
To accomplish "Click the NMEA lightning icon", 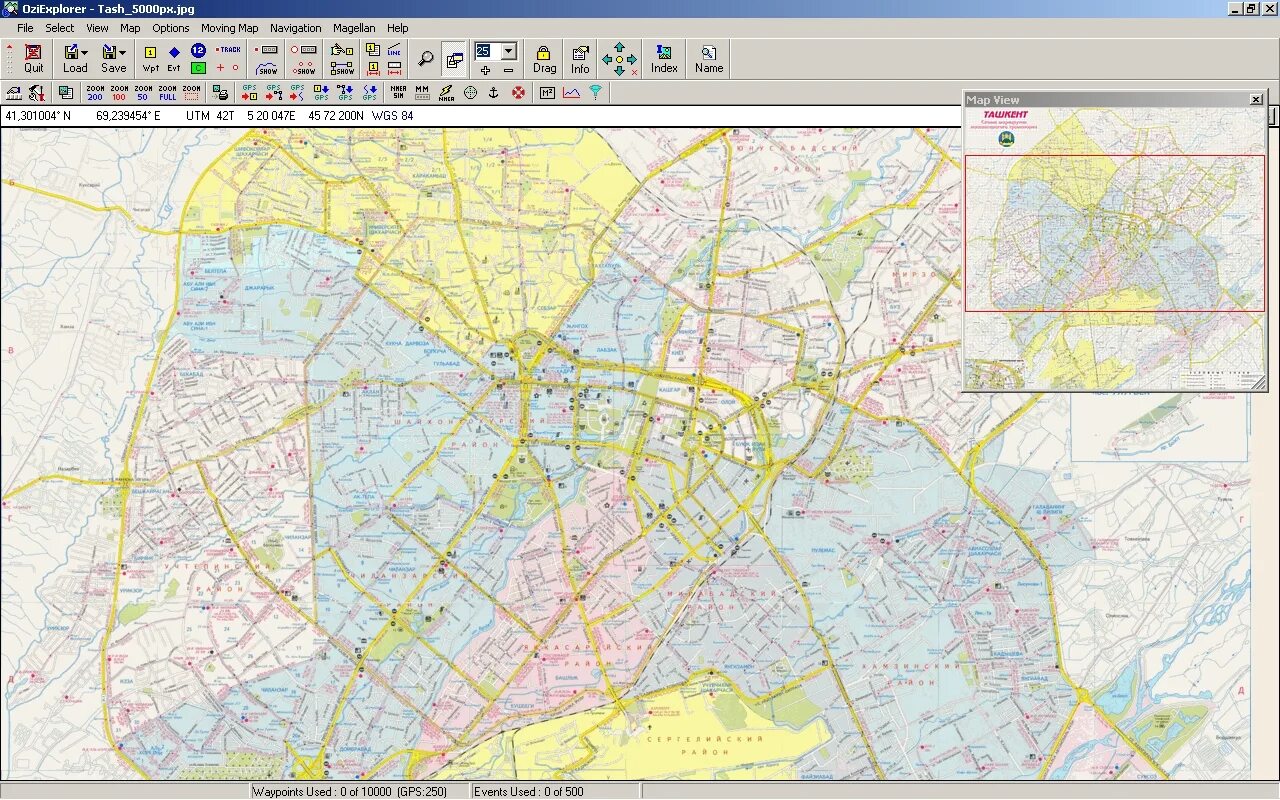I will (446, 93).
